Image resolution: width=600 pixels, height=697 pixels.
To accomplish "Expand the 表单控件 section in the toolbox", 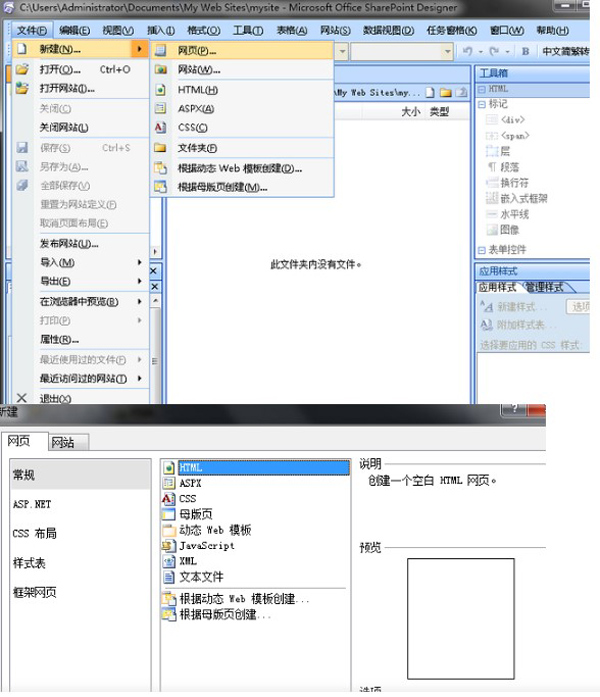I will 482,249.
